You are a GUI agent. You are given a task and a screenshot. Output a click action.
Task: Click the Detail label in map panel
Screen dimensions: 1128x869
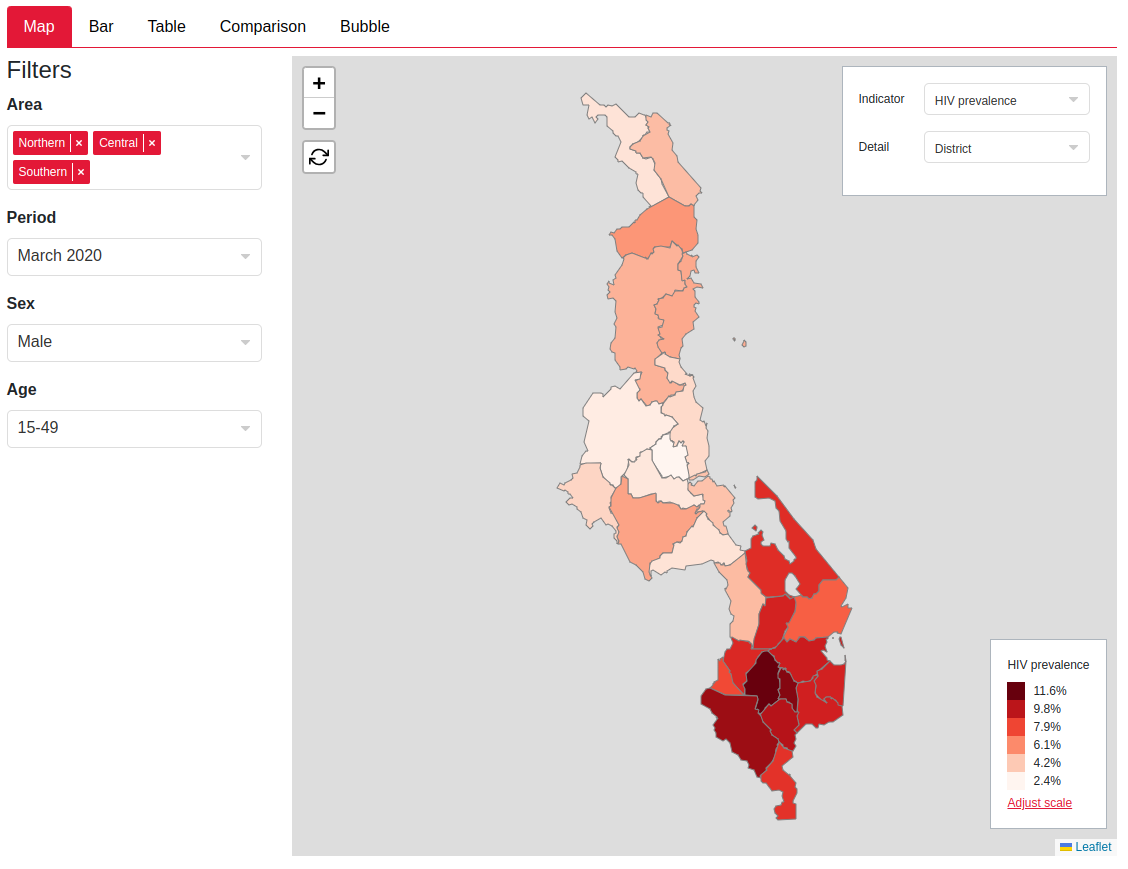tap(874, 147)
